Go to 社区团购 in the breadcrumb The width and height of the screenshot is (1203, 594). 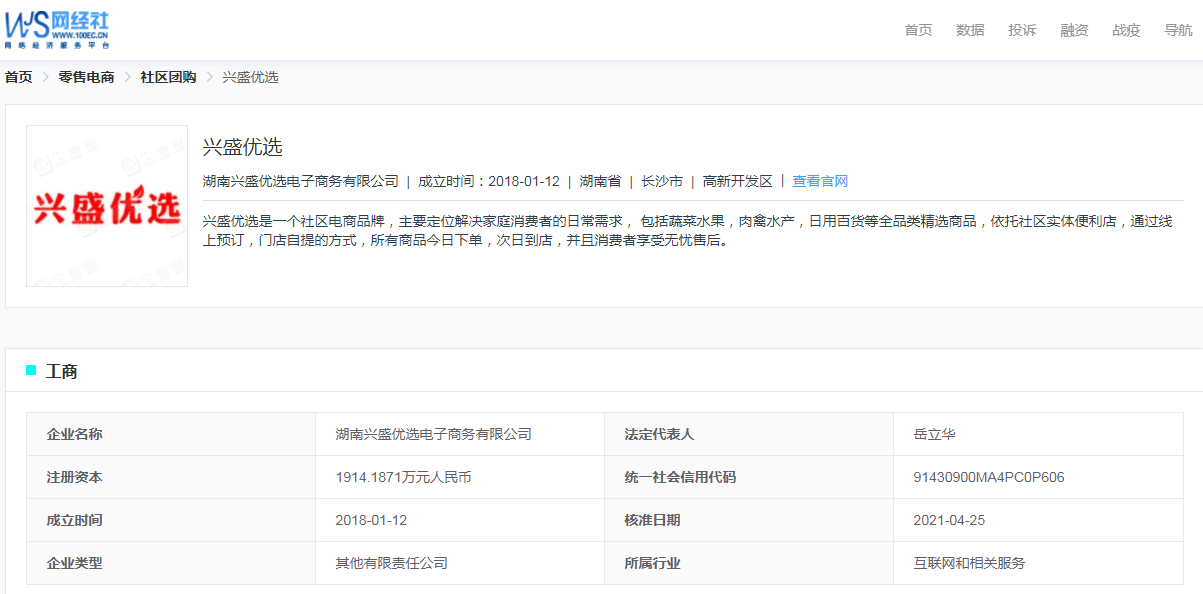[x=168, y=77]
